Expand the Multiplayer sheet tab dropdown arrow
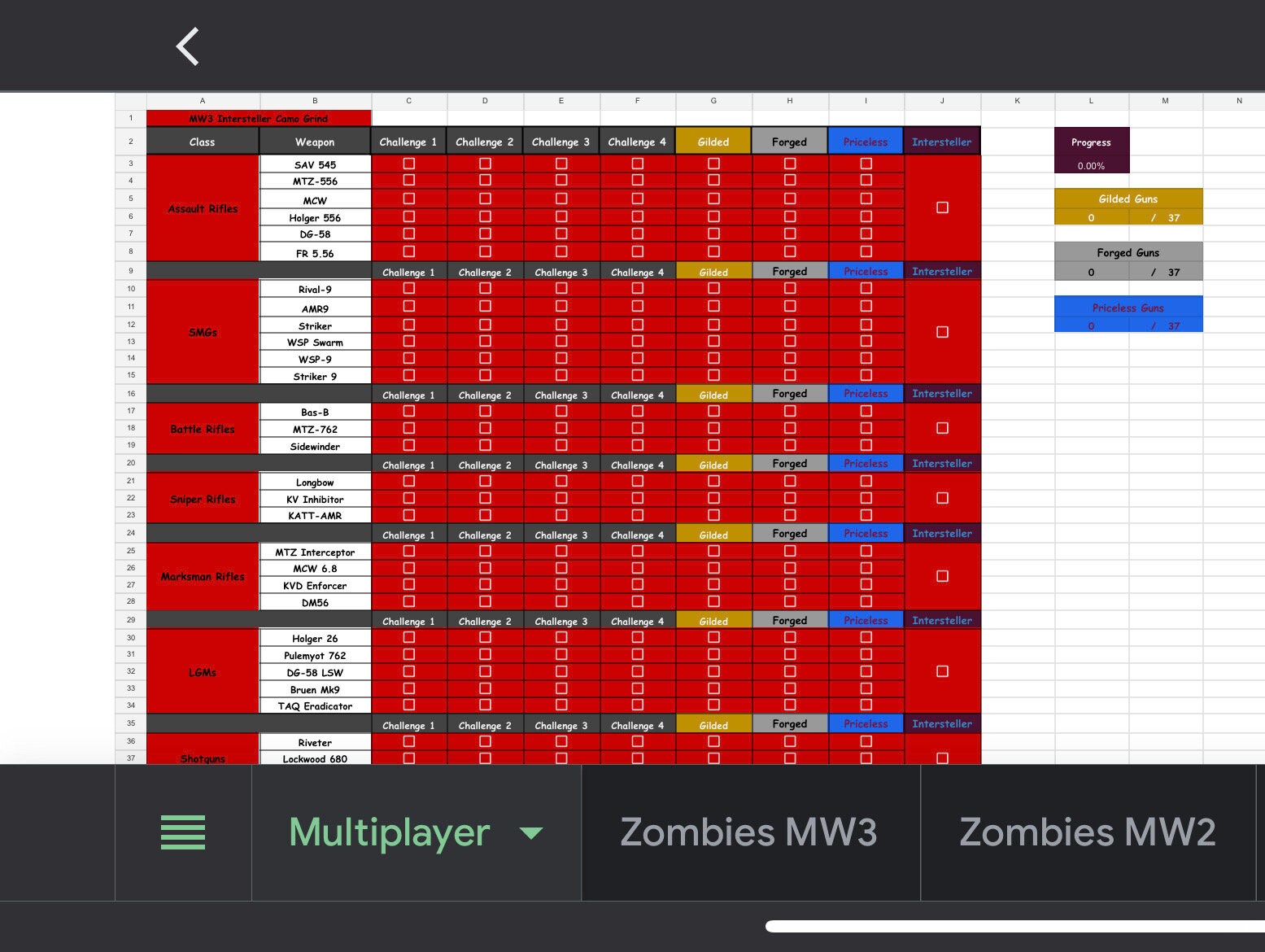 coord(530,833)
